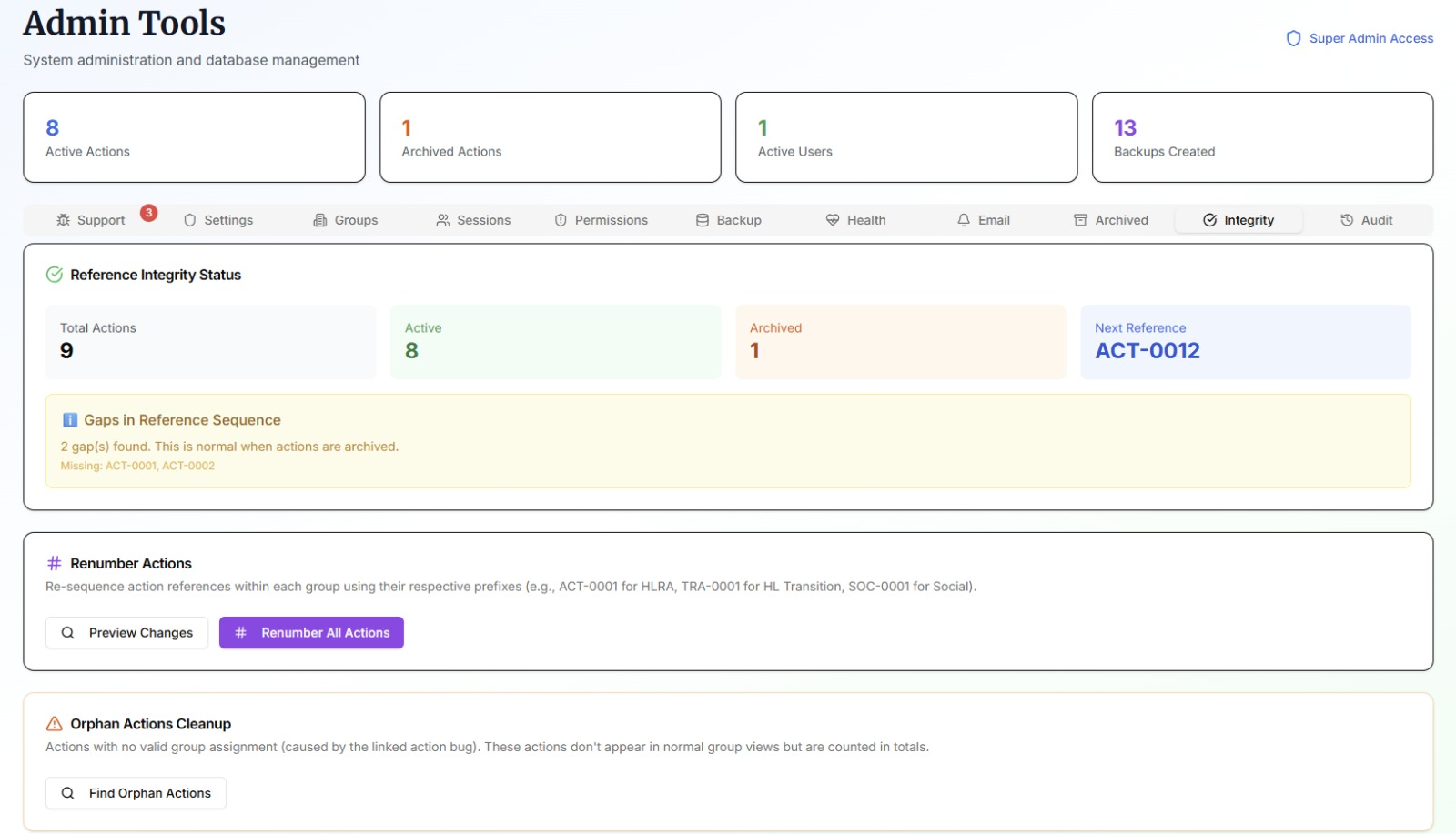Click the Renumber Actions heading text

coord(131,564)
